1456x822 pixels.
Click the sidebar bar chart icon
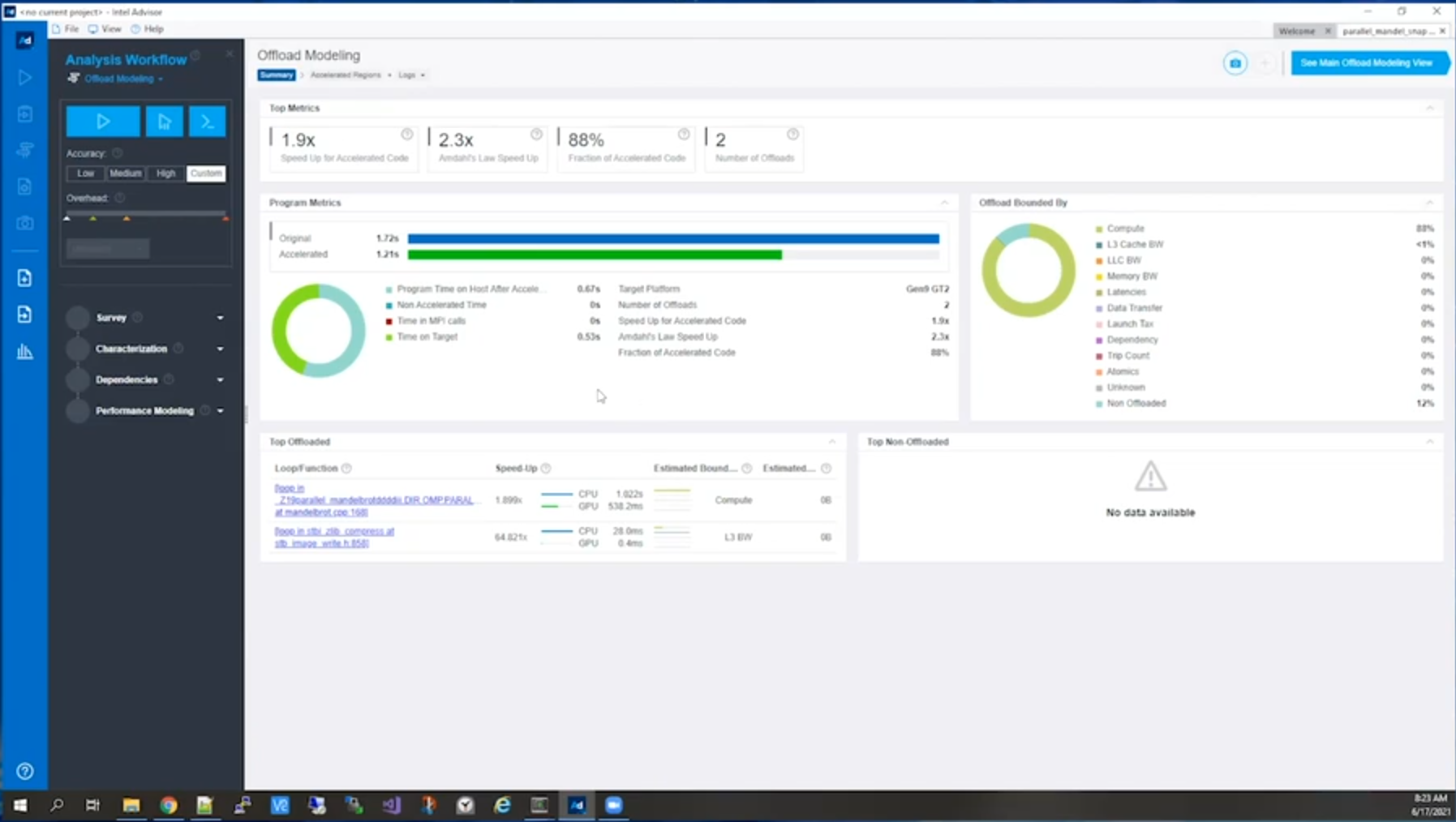(x=25, y=351)
